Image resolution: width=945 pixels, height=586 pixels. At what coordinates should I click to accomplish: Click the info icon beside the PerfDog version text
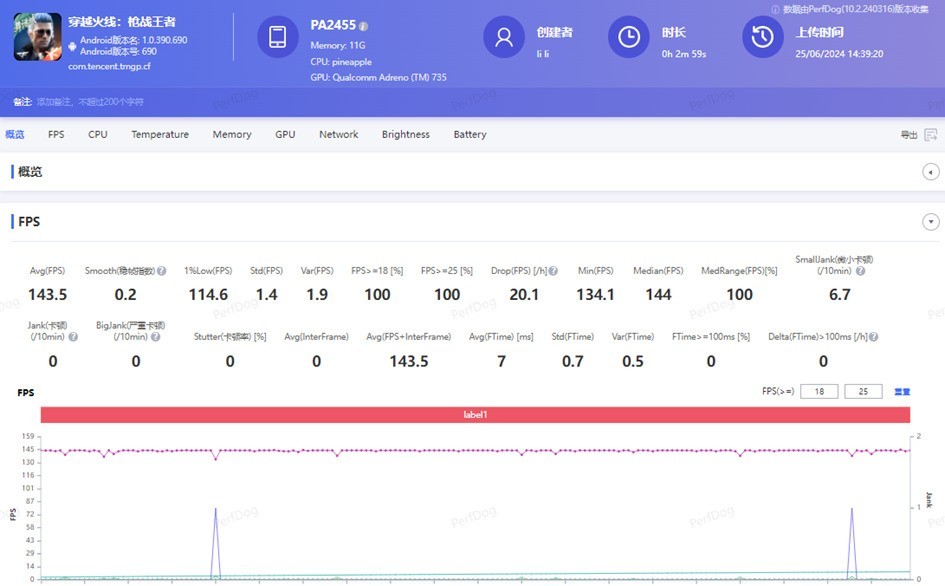tap(776, 8)
